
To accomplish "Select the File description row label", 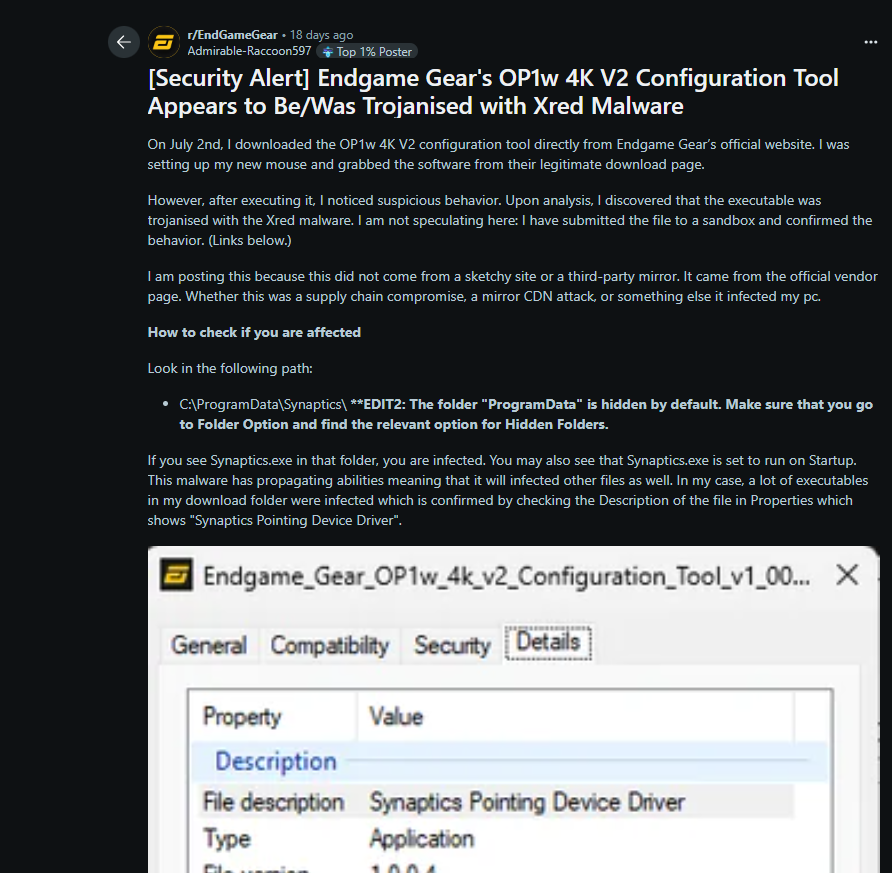I will coord(274,802).
